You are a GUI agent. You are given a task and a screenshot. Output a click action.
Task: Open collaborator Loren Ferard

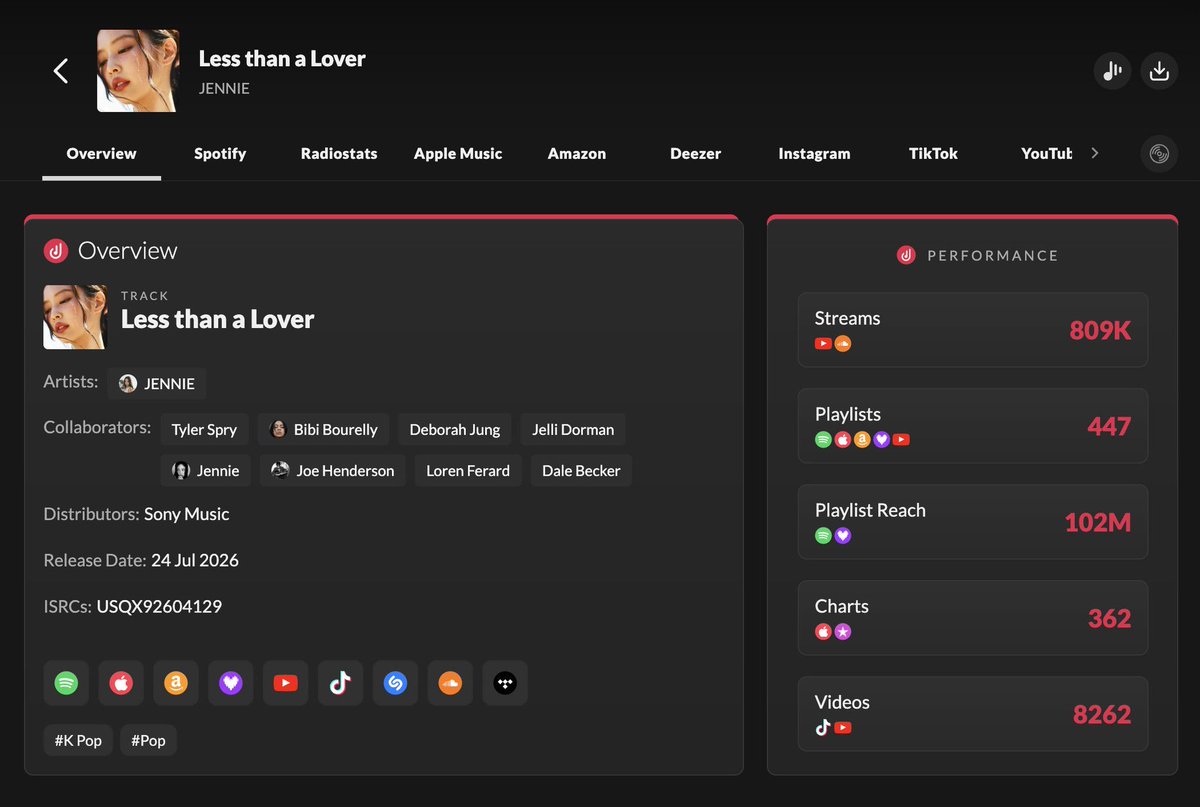(468, 470)
